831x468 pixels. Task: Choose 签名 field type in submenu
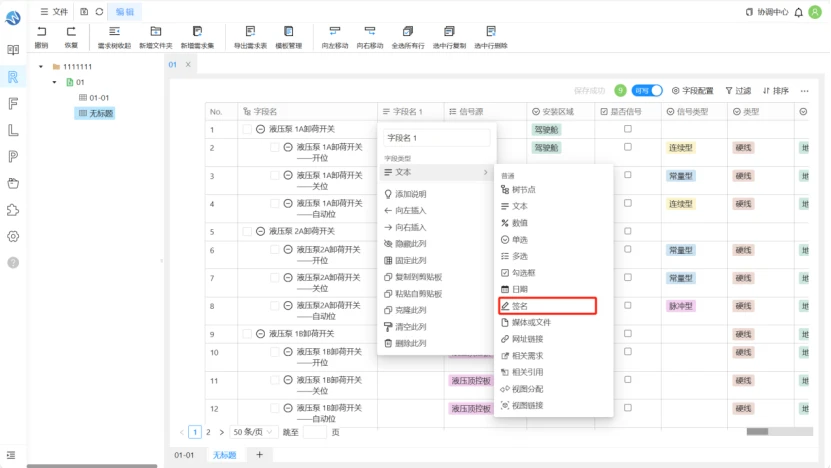547,306
